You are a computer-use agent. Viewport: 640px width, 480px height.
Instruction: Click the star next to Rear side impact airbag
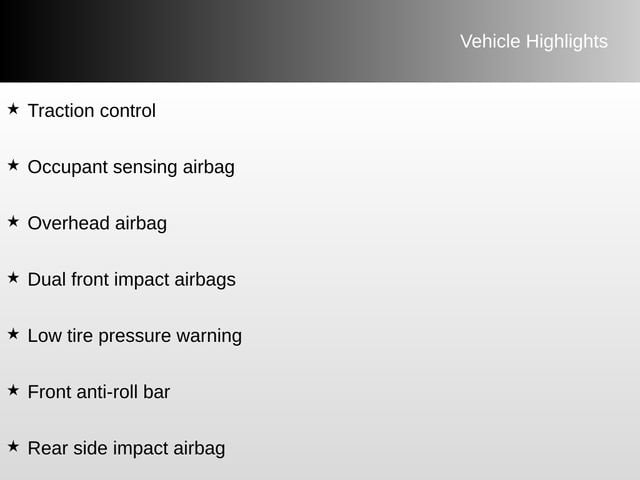pos(13,446)
